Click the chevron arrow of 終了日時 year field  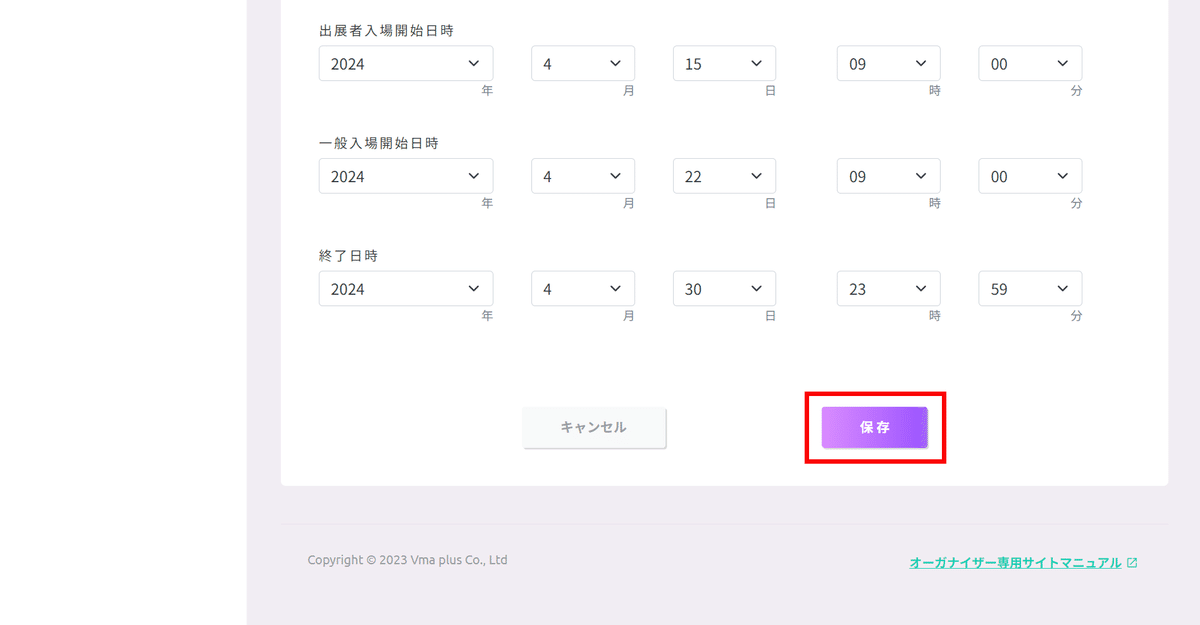coord(473,289)
